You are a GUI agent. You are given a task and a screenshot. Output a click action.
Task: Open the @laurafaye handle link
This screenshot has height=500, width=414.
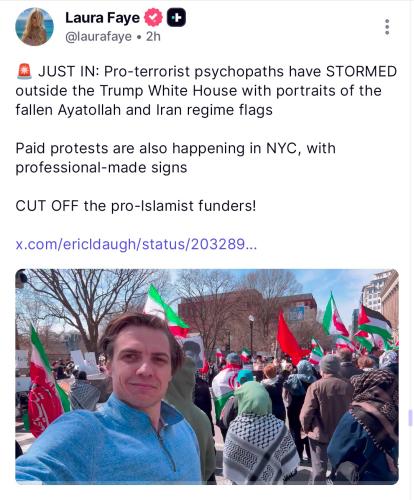98,37
